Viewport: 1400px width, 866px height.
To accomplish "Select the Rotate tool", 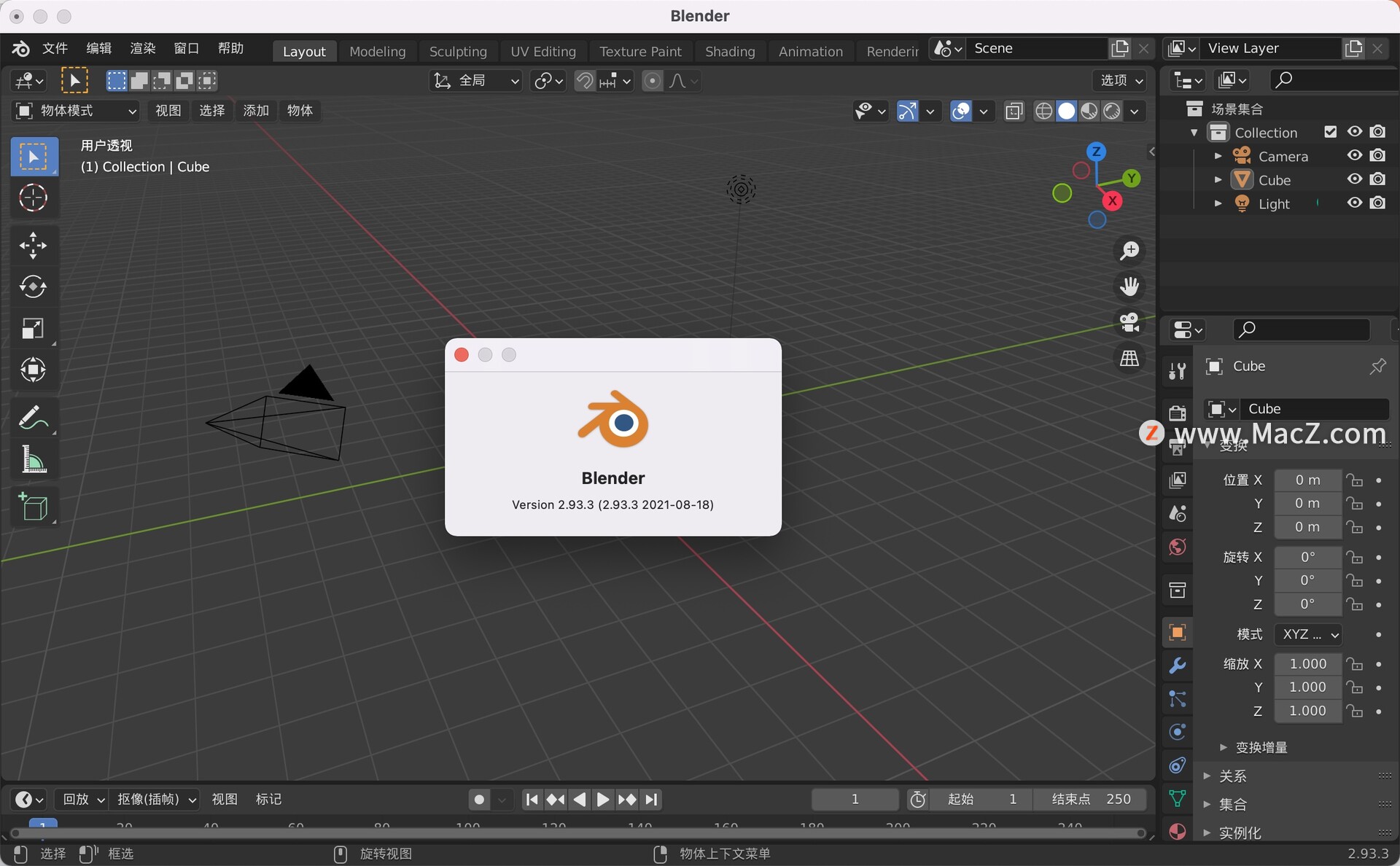I will 34,286.
